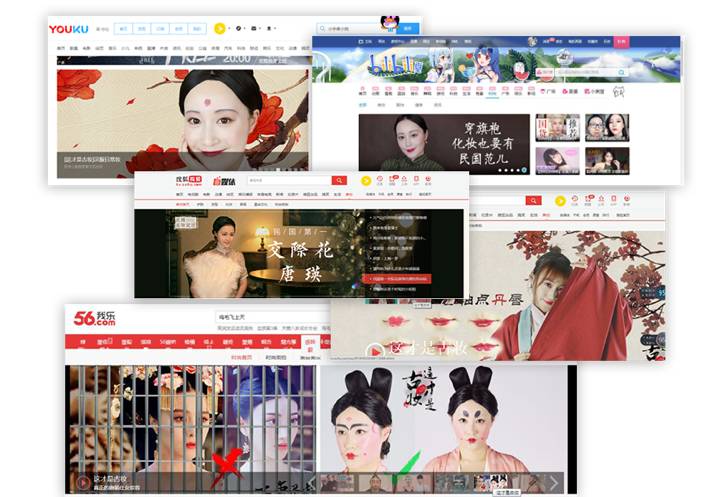Open the round dark icon after Youku's play icon
Viewport: 703px width, 497px height.
(x=239, y=28)
